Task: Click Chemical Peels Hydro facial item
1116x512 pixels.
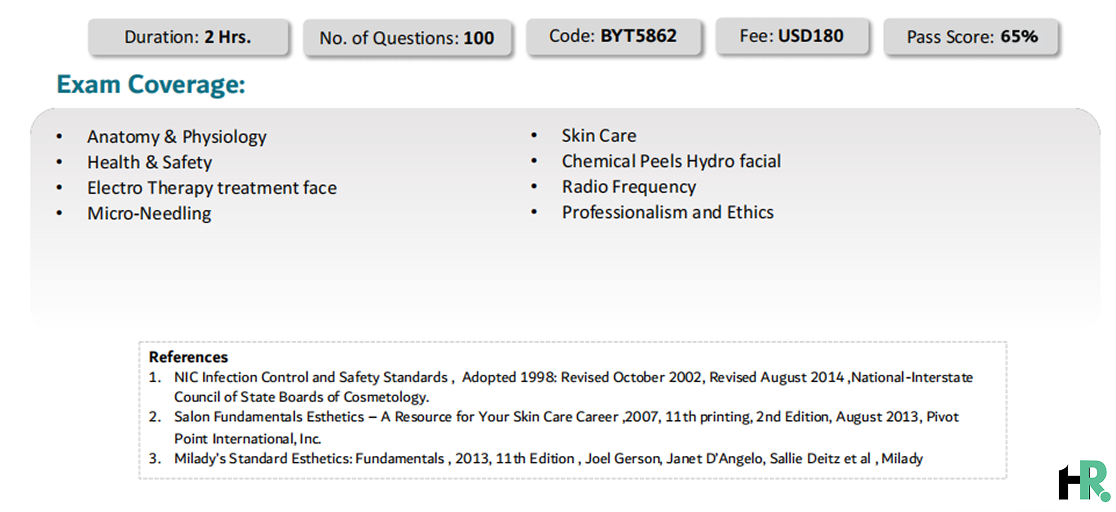Action: click(671, 161)
